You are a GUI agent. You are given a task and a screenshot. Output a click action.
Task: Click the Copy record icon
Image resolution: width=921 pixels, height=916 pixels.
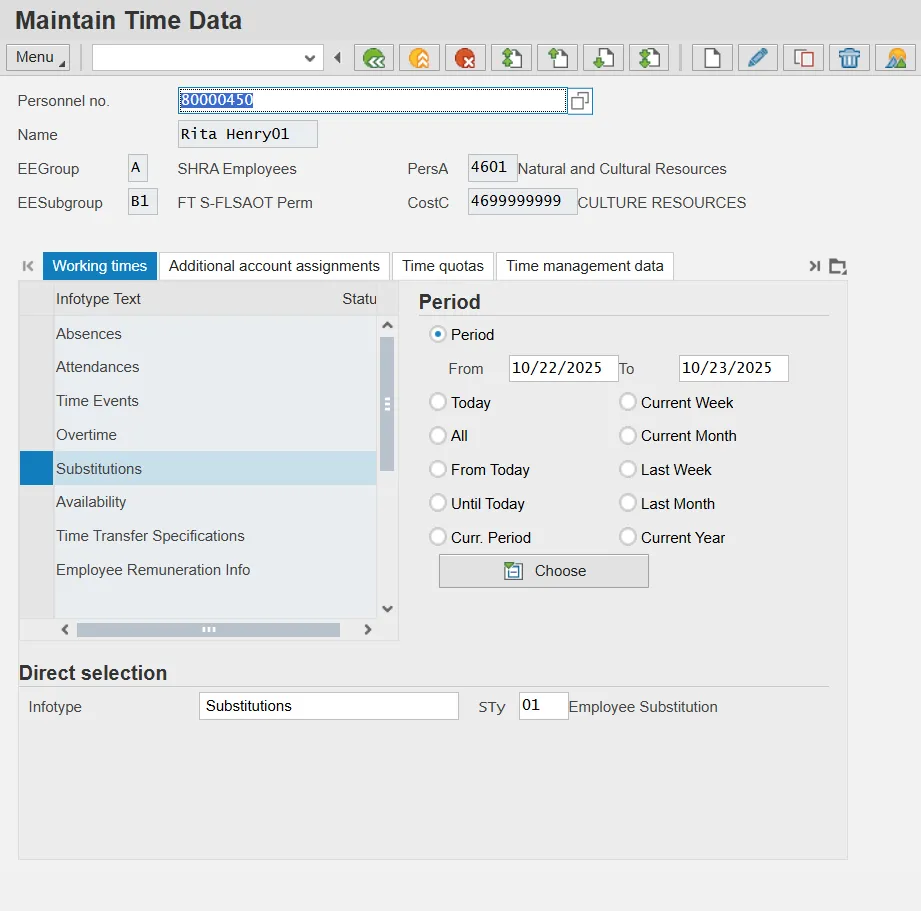[x=803, y=58]
